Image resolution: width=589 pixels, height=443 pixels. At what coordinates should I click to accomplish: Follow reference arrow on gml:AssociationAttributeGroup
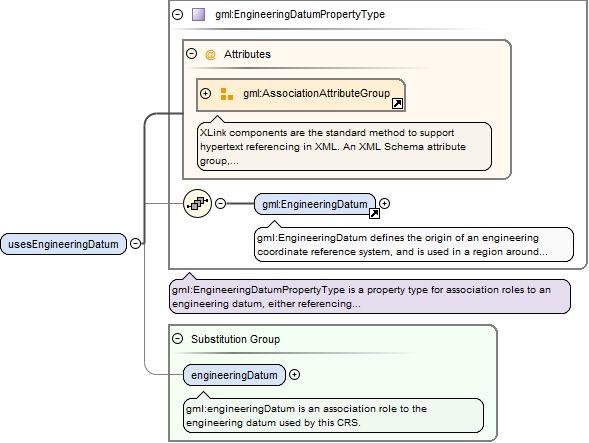[x=397, y=104]
